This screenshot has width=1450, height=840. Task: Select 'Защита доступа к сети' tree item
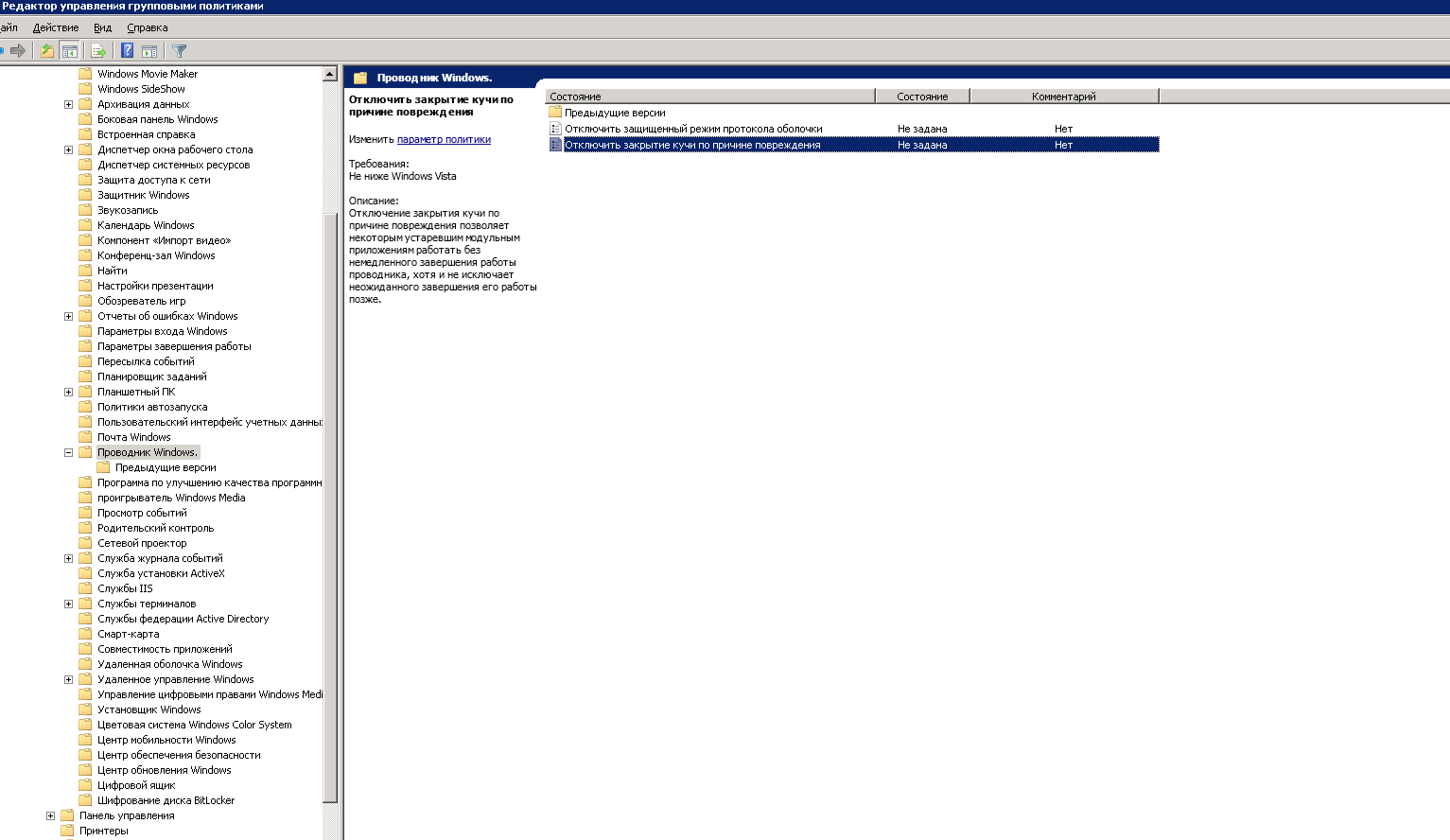pyautogui.click(x=153, y=180)
